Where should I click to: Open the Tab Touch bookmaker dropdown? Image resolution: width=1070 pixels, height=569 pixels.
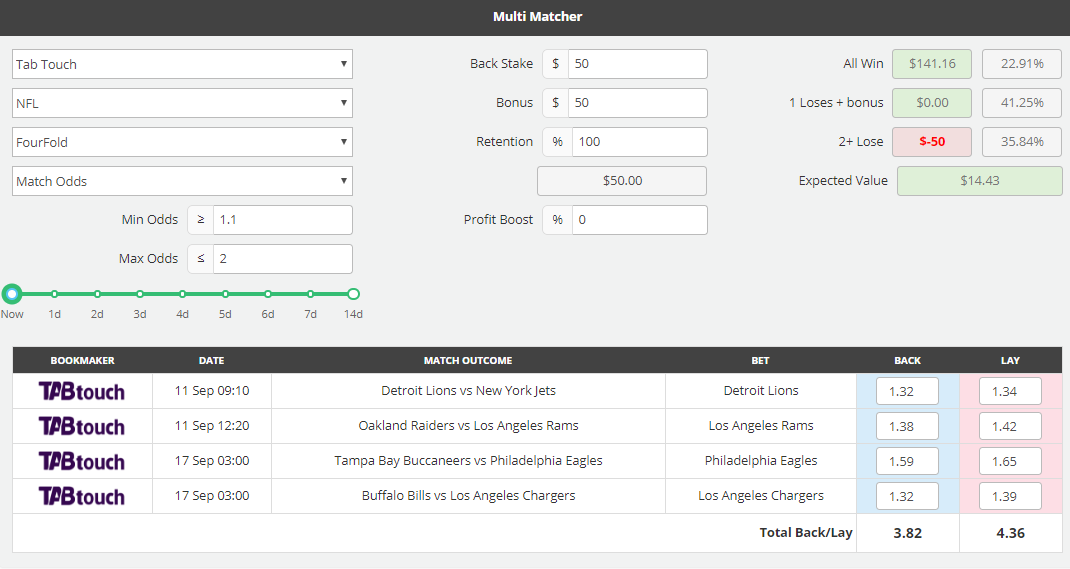(182, 64)
